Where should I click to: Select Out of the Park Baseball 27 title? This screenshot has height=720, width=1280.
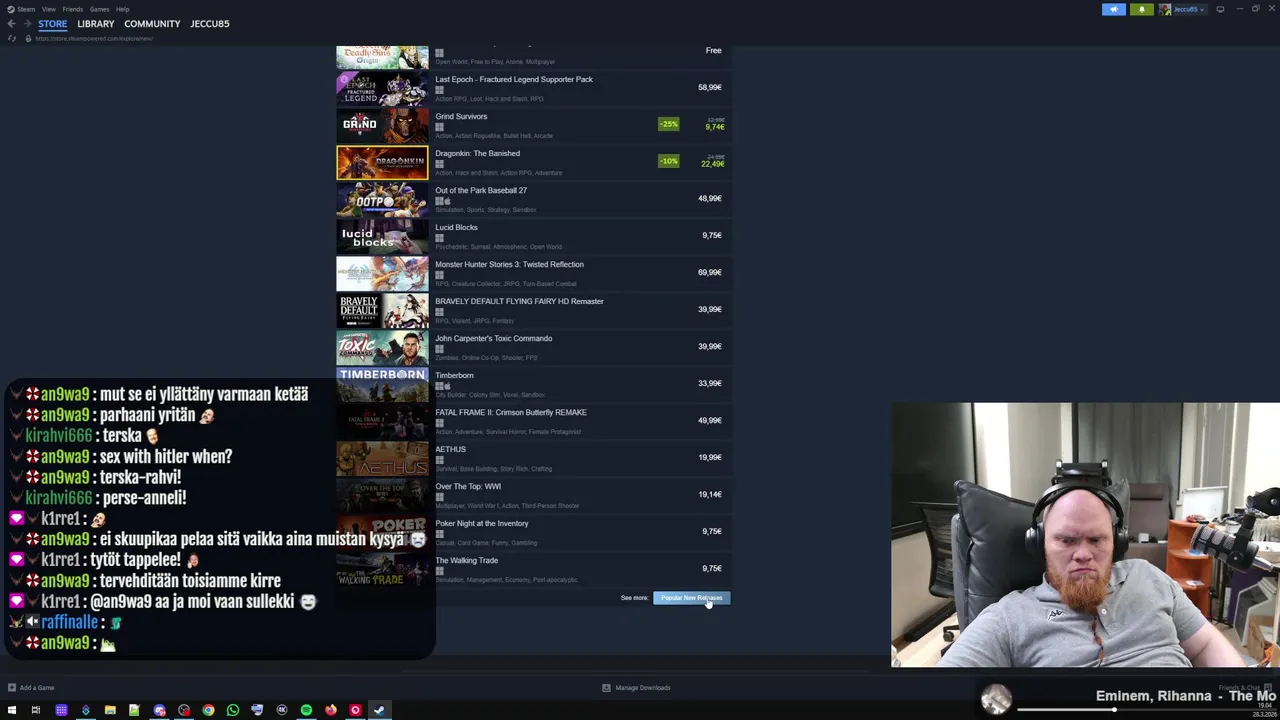pyautogui.click(x=481, y=190)
